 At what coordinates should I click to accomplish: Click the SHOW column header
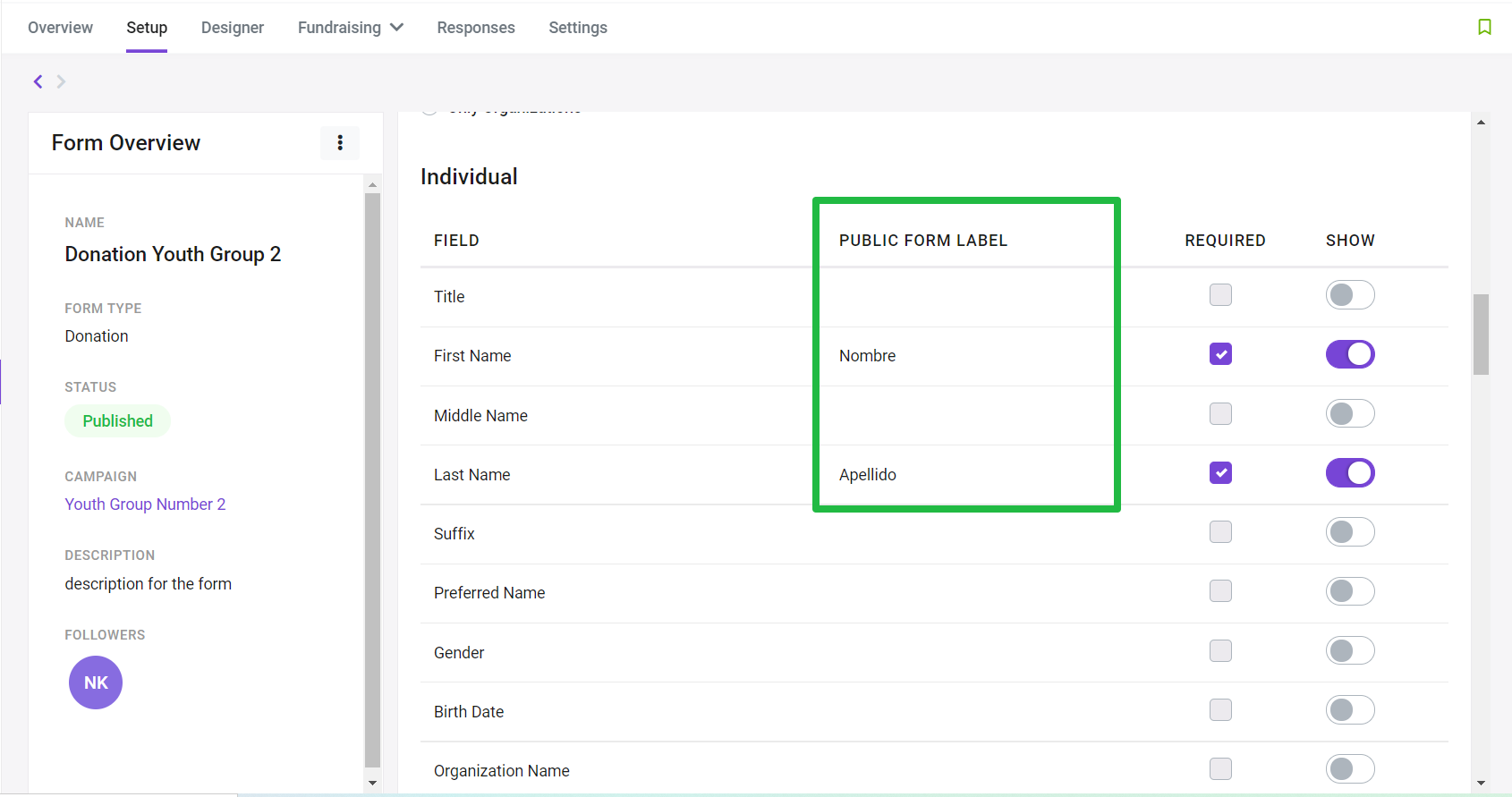click(x=1350, y=241)
